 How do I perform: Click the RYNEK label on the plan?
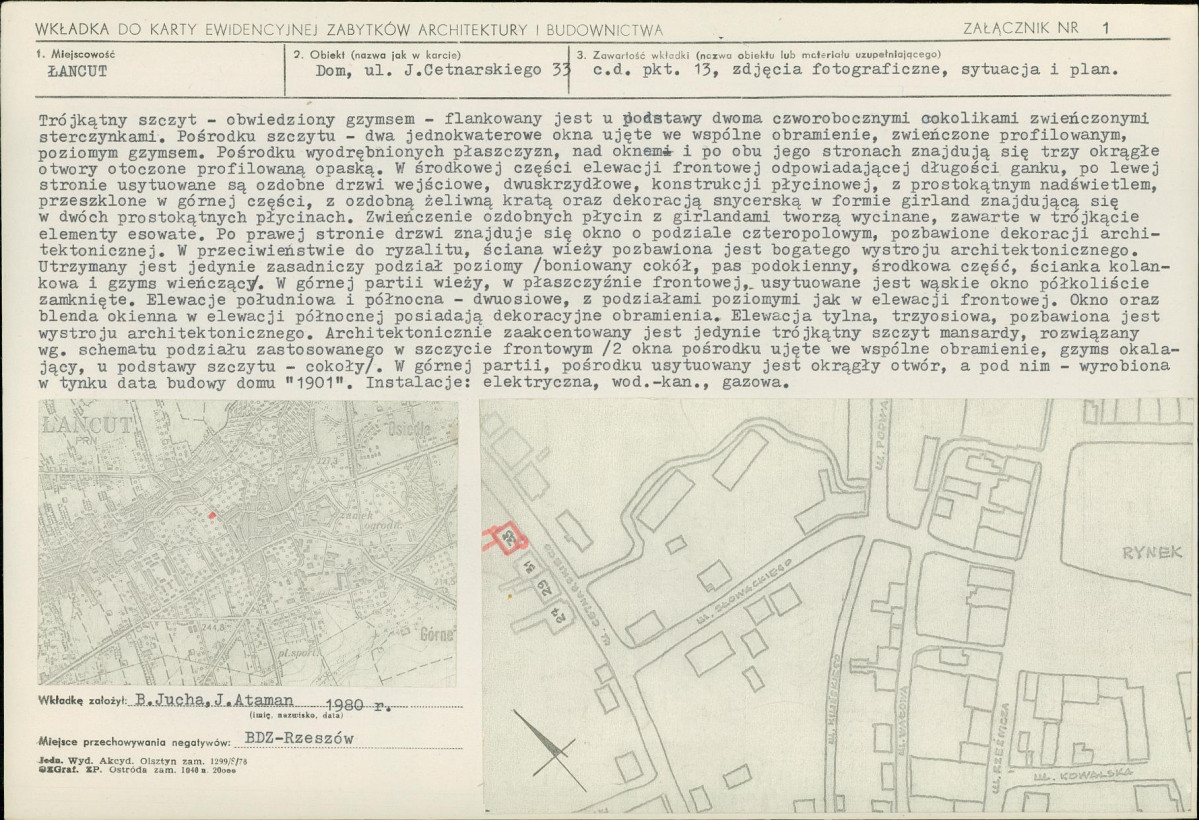tap(1152, 552)
